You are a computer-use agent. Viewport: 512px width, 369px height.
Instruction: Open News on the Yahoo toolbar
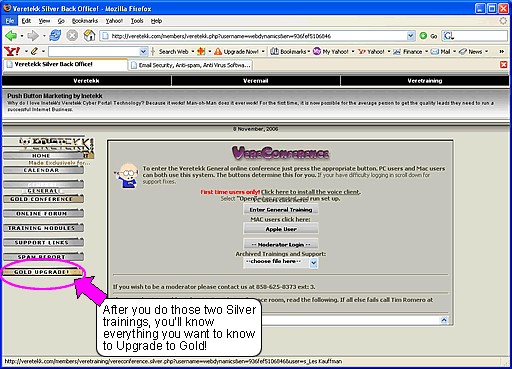pyautogui.click(x=471, y=52)
